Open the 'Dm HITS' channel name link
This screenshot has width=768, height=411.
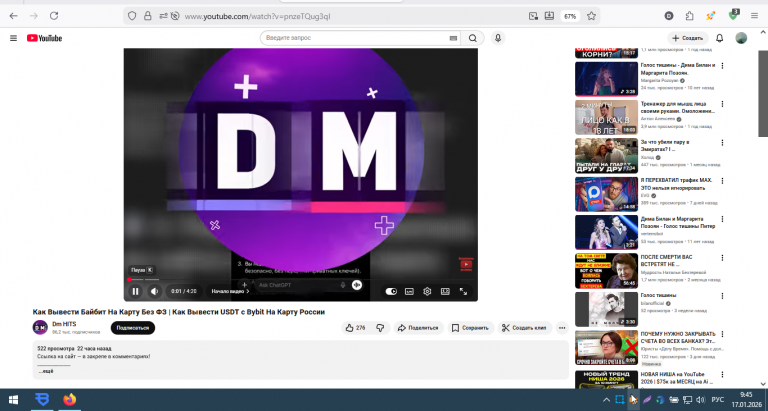coord(64,324)
